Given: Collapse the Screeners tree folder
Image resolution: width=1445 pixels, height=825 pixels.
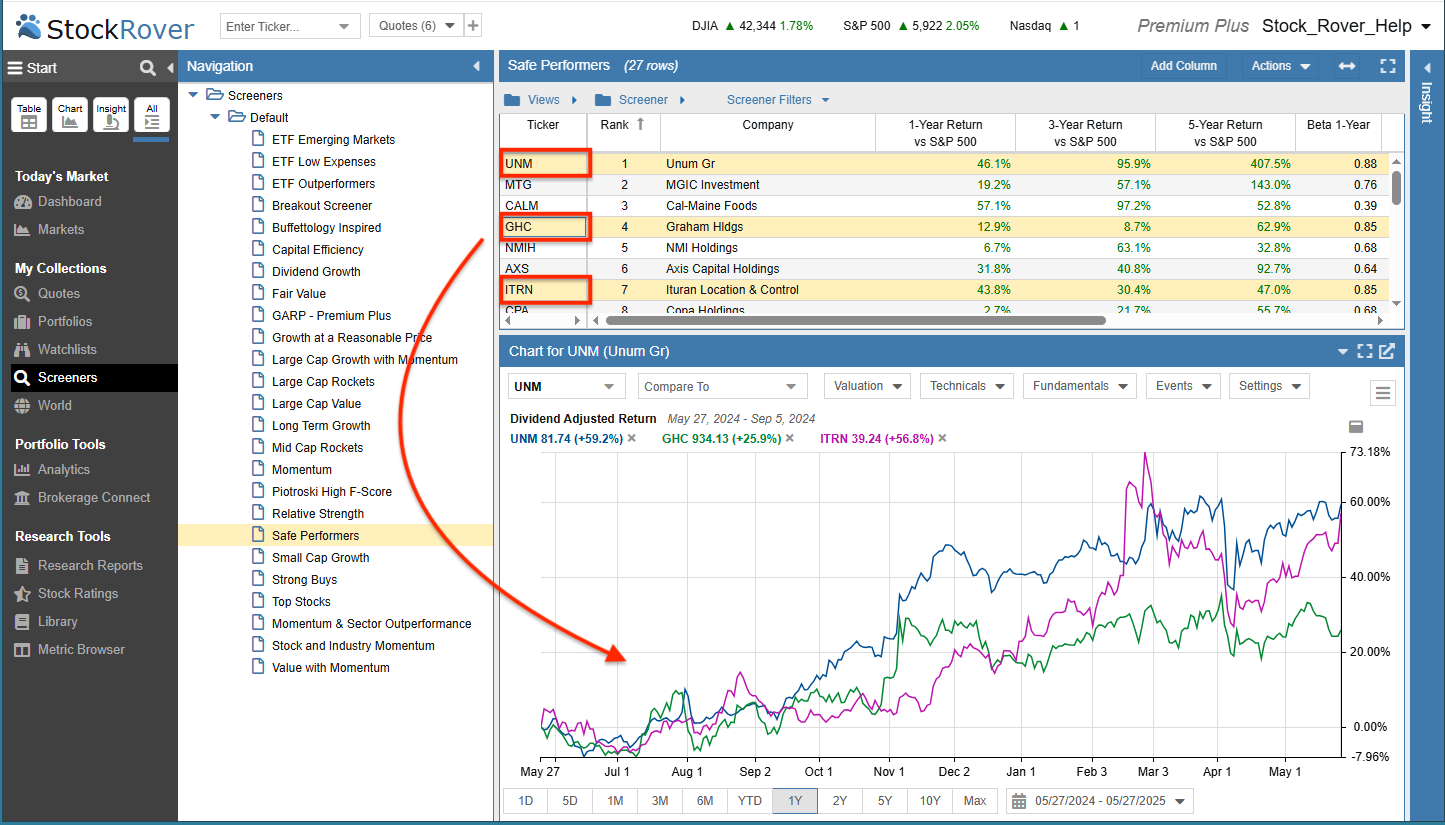Looking at the screenshot, I should (193, 95).
